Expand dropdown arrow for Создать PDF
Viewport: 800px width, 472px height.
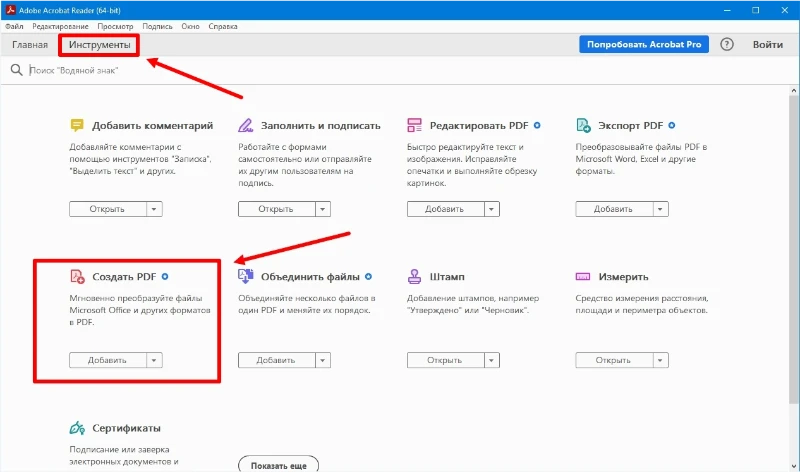click(x=154, y=360)
